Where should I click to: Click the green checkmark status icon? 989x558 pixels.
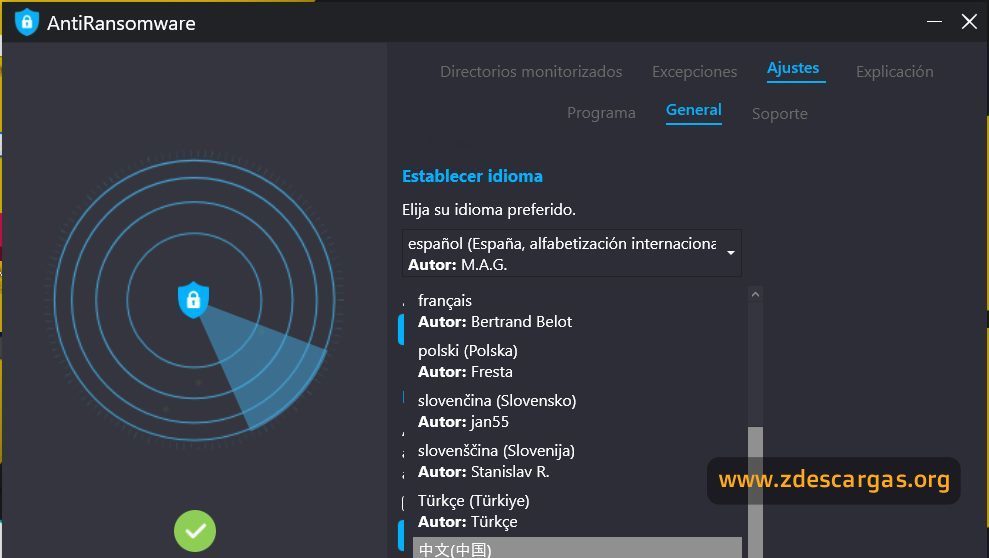[195, 530]
